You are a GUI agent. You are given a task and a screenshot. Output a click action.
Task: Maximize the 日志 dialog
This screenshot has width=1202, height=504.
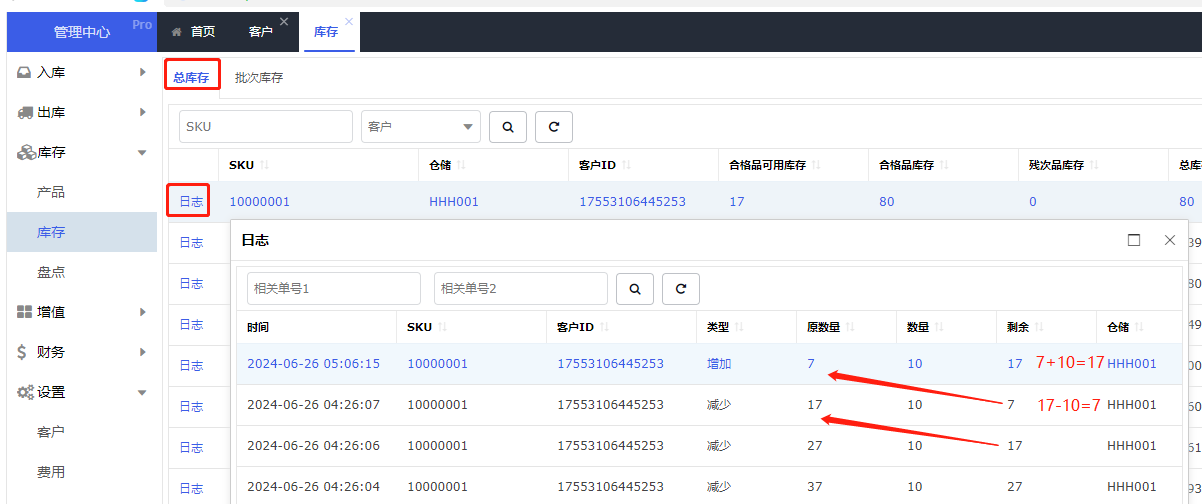pos(1134,240)
